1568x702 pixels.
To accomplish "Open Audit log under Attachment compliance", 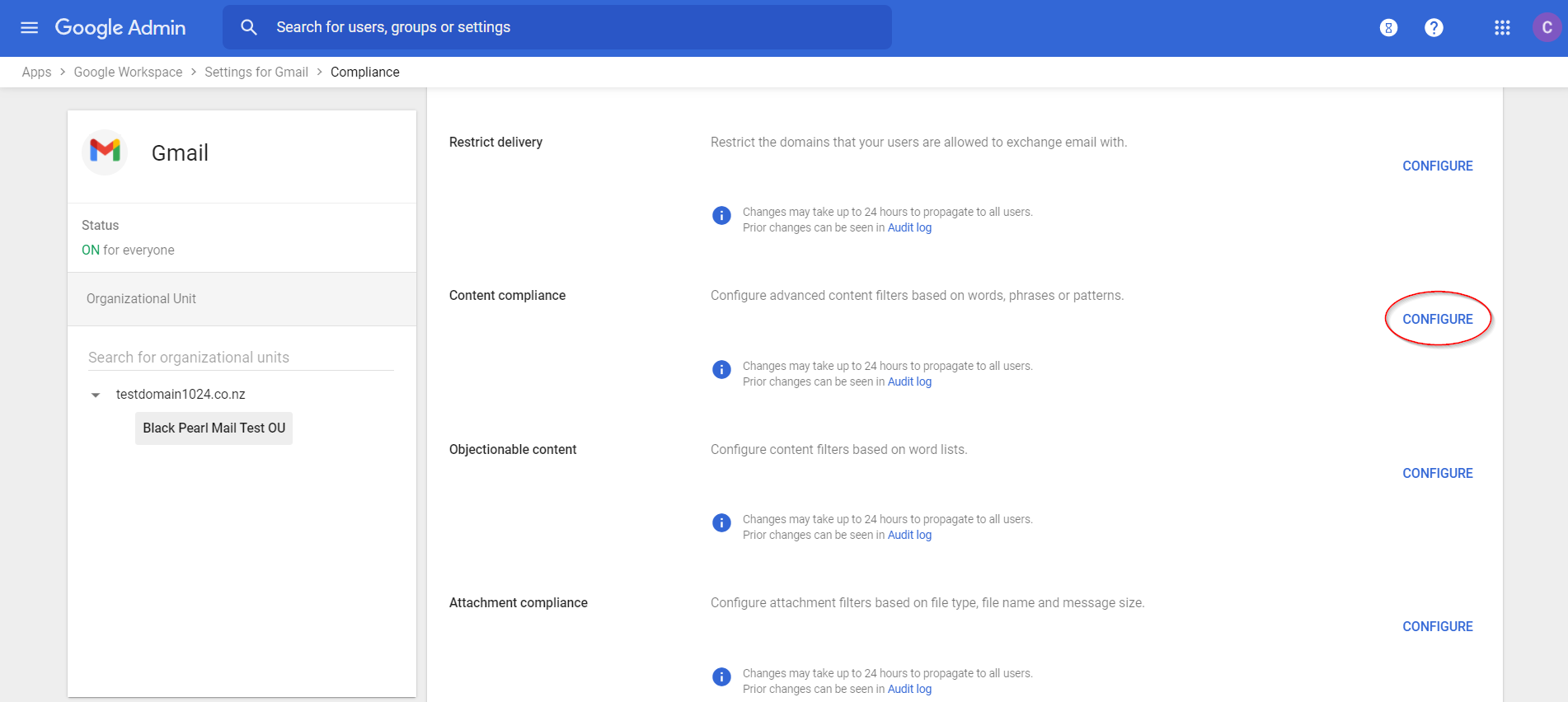I will (x=909, y=689).
